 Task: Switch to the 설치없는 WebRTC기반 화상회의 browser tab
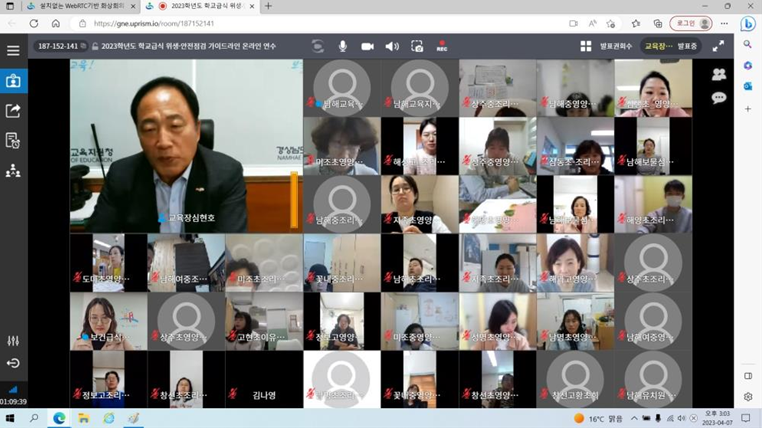pyautogui.click(x=82, y=6)
